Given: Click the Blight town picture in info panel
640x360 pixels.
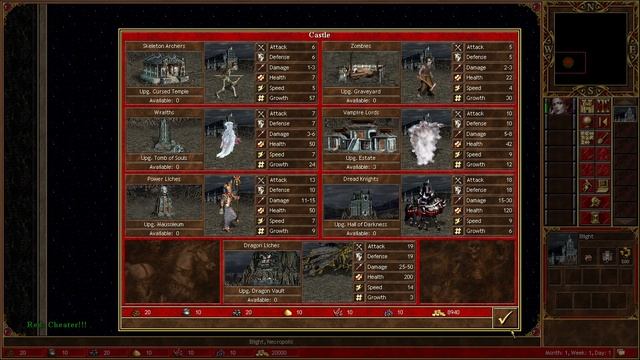Looking at the screenshot, I should coord(563,249).
